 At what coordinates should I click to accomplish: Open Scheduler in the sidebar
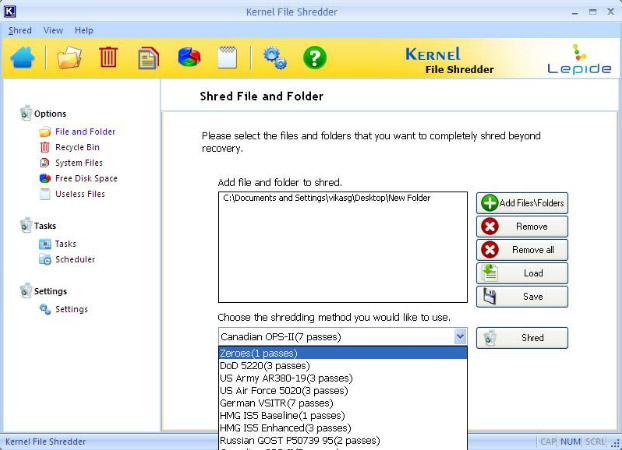pyautogui.click(x=75, y=259)
